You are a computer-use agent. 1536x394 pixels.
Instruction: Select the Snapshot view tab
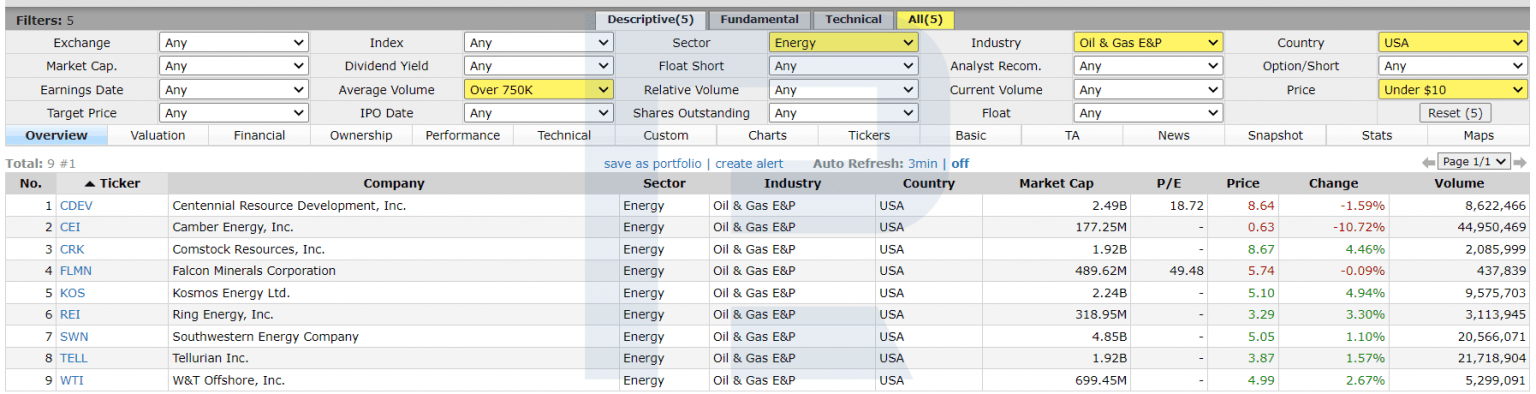tap(1276, 135)
